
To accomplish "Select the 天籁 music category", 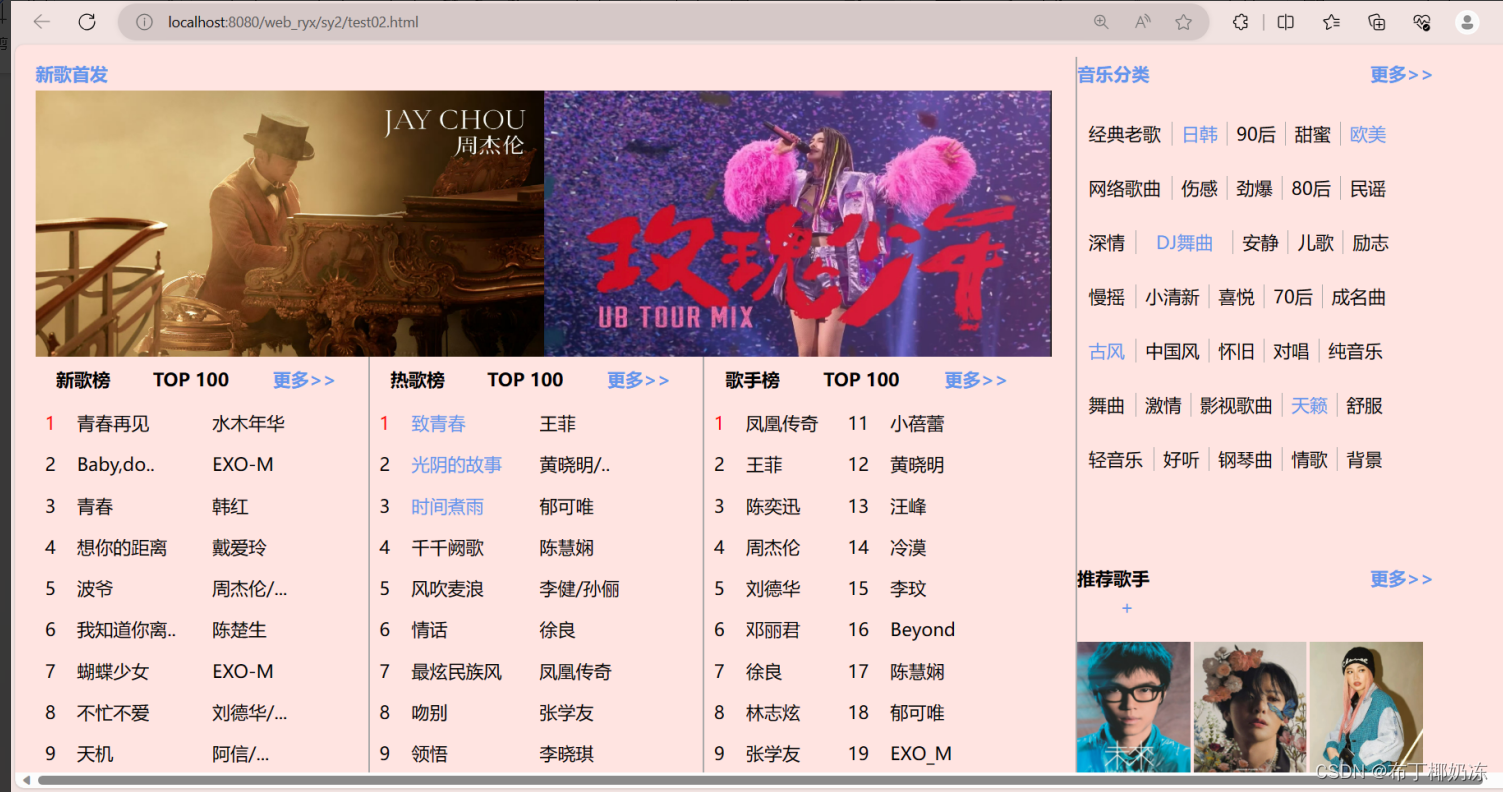I will point(1309,406).
